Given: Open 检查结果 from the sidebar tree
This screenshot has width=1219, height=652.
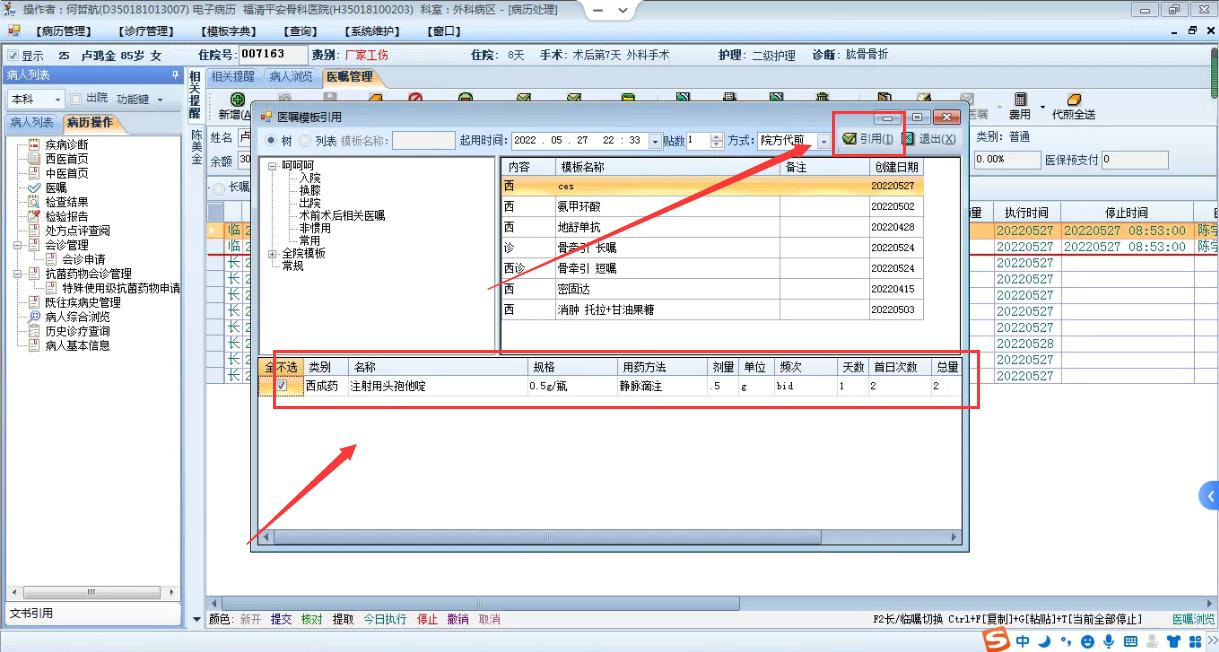Looking at the screenshot, I should (x=66, y=202).
